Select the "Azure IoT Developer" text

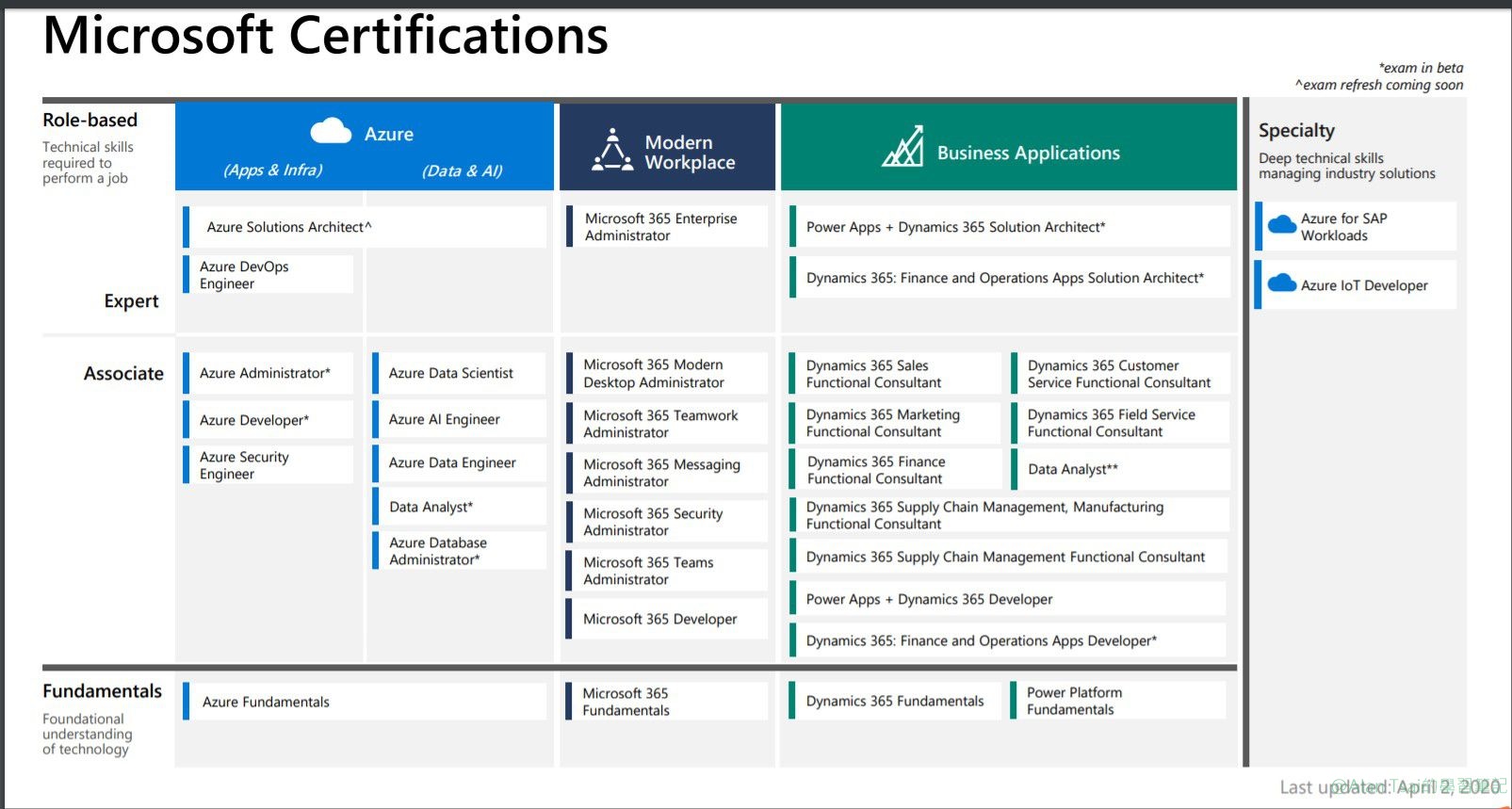coord(1364,285)
